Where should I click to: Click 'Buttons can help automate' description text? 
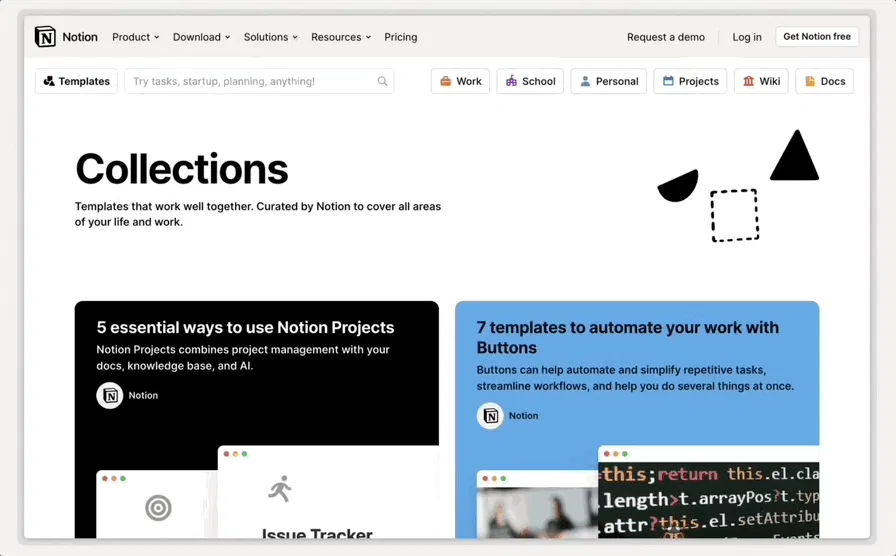point(635,378)
